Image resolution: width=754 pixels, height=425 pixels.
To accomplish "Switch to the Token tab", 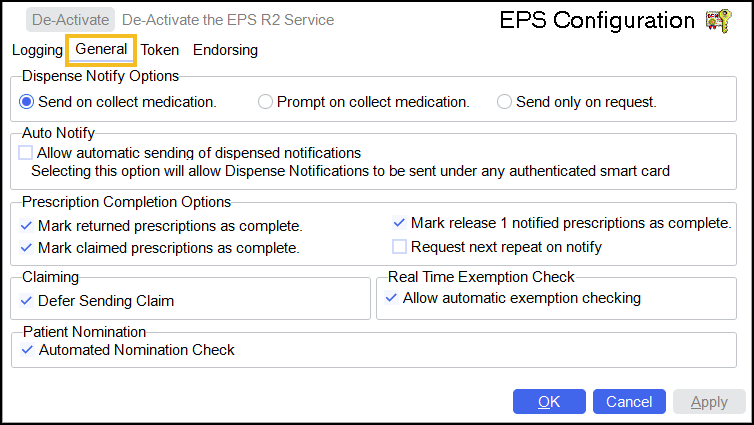I will point(160,50).
